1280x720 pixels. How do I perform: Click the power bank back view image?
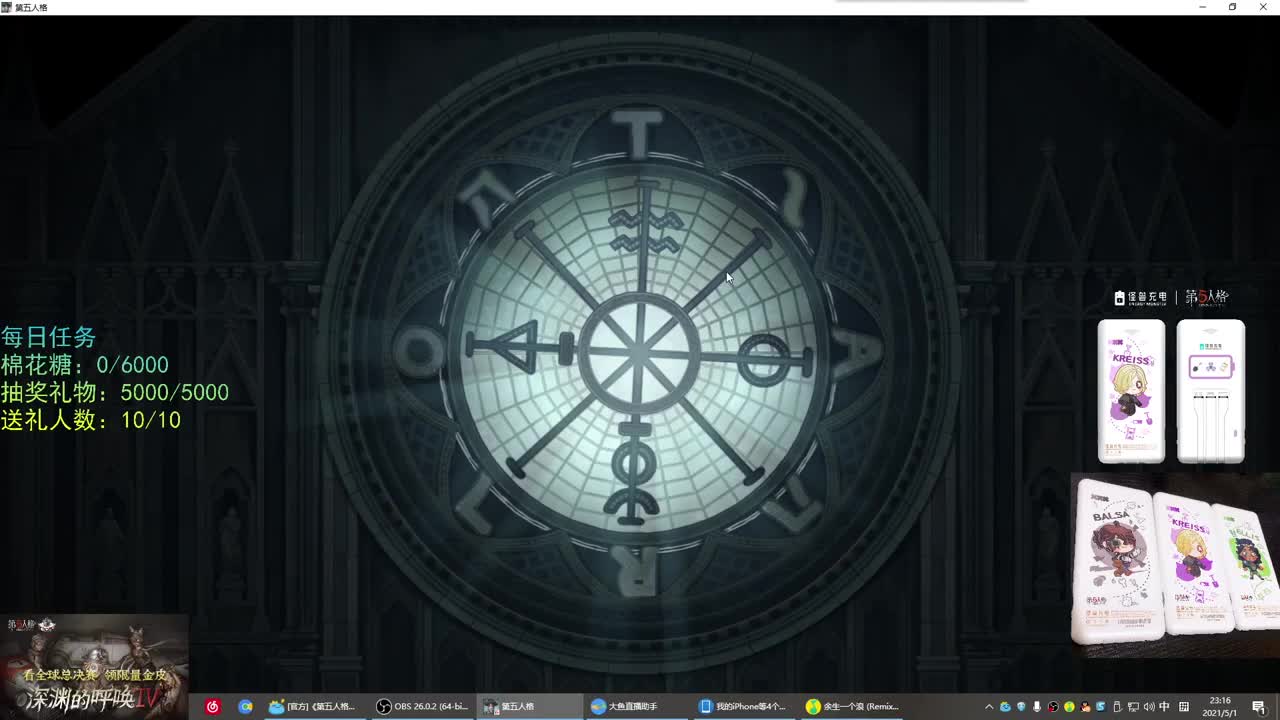pos(1211,391)
